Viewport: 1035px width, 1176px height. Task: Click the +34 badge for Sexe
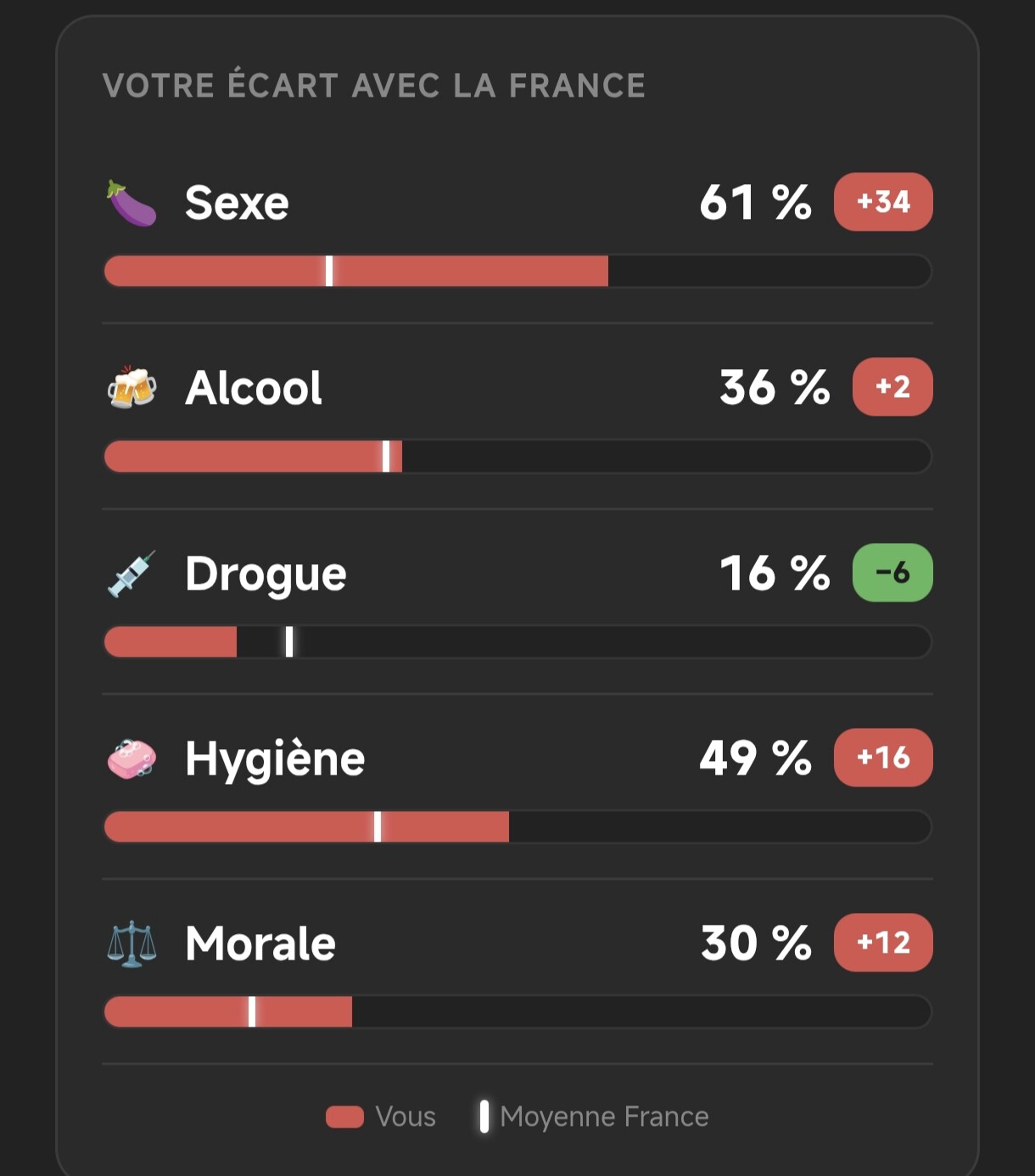(883, 202)
